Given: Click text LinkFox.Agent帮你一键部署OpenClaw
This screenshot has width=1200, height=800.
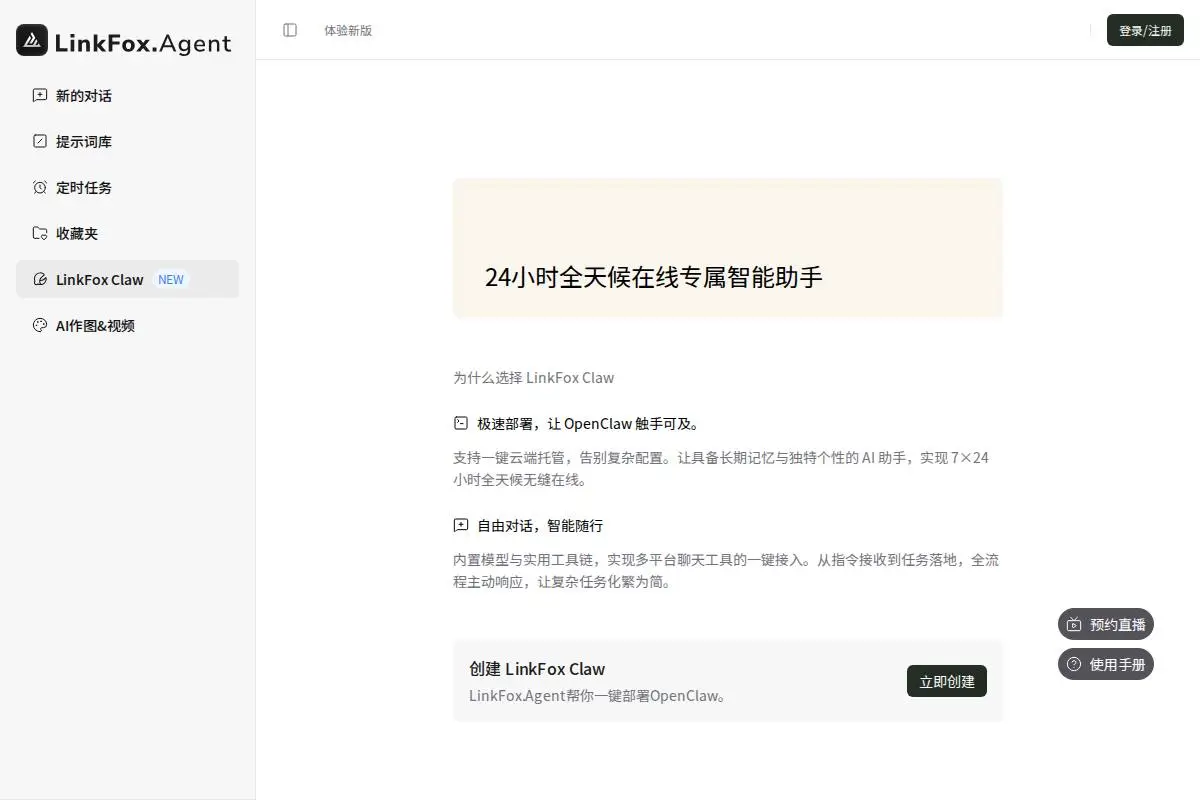Looking at the screenshot, I should tap(597, 696).
